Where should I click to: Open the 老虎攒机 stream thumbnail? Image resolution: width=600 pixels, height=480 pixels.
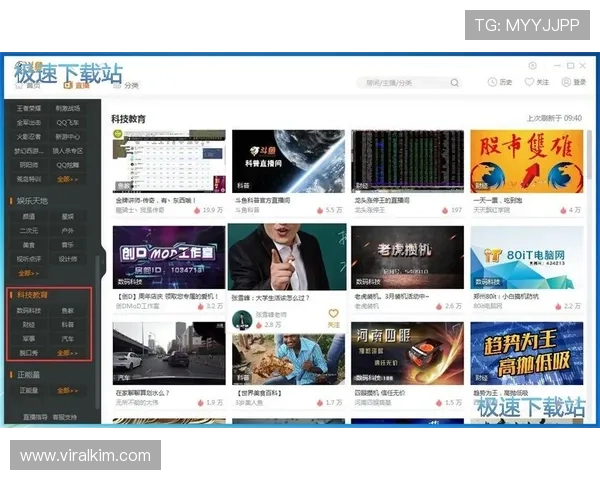tap(408, 257)
